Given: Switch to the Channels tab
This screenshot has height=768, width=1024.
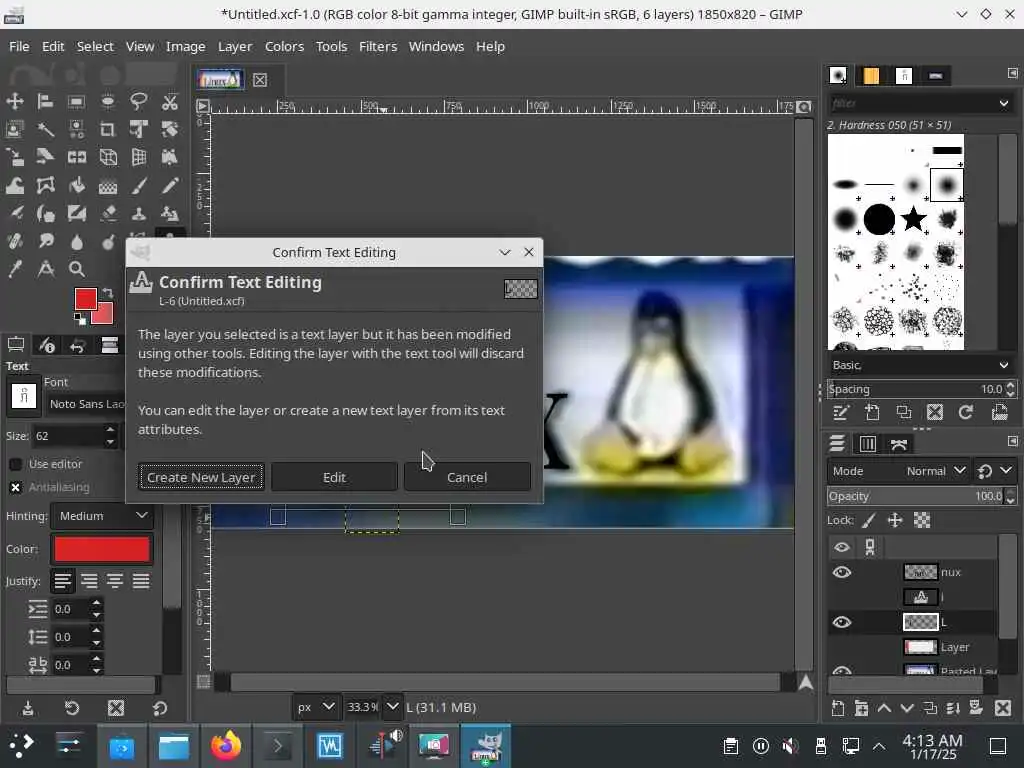Looking at the screenshot, I should pos(867,444).
